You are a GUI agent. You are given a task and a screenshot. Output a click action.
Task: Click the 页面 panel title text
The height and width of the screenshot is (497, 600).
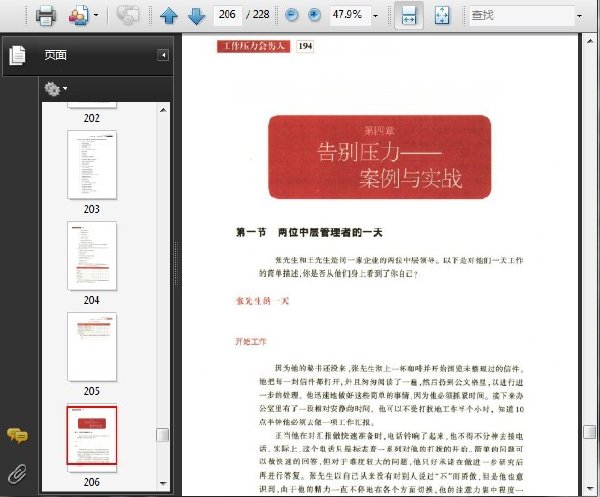55,55
